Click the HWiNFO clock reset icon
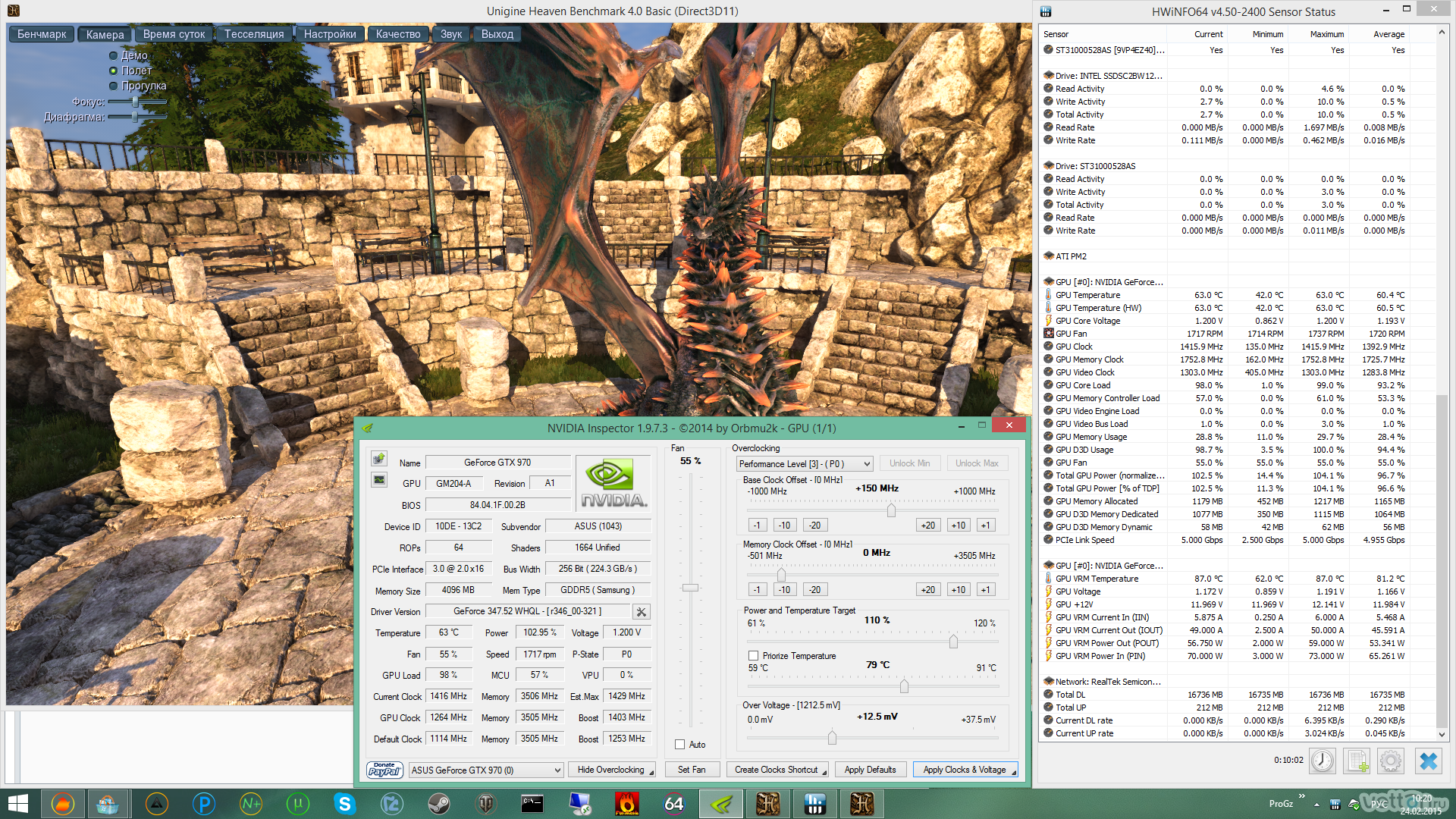The image size is (1456, 819). click(x=1322, y=761)
